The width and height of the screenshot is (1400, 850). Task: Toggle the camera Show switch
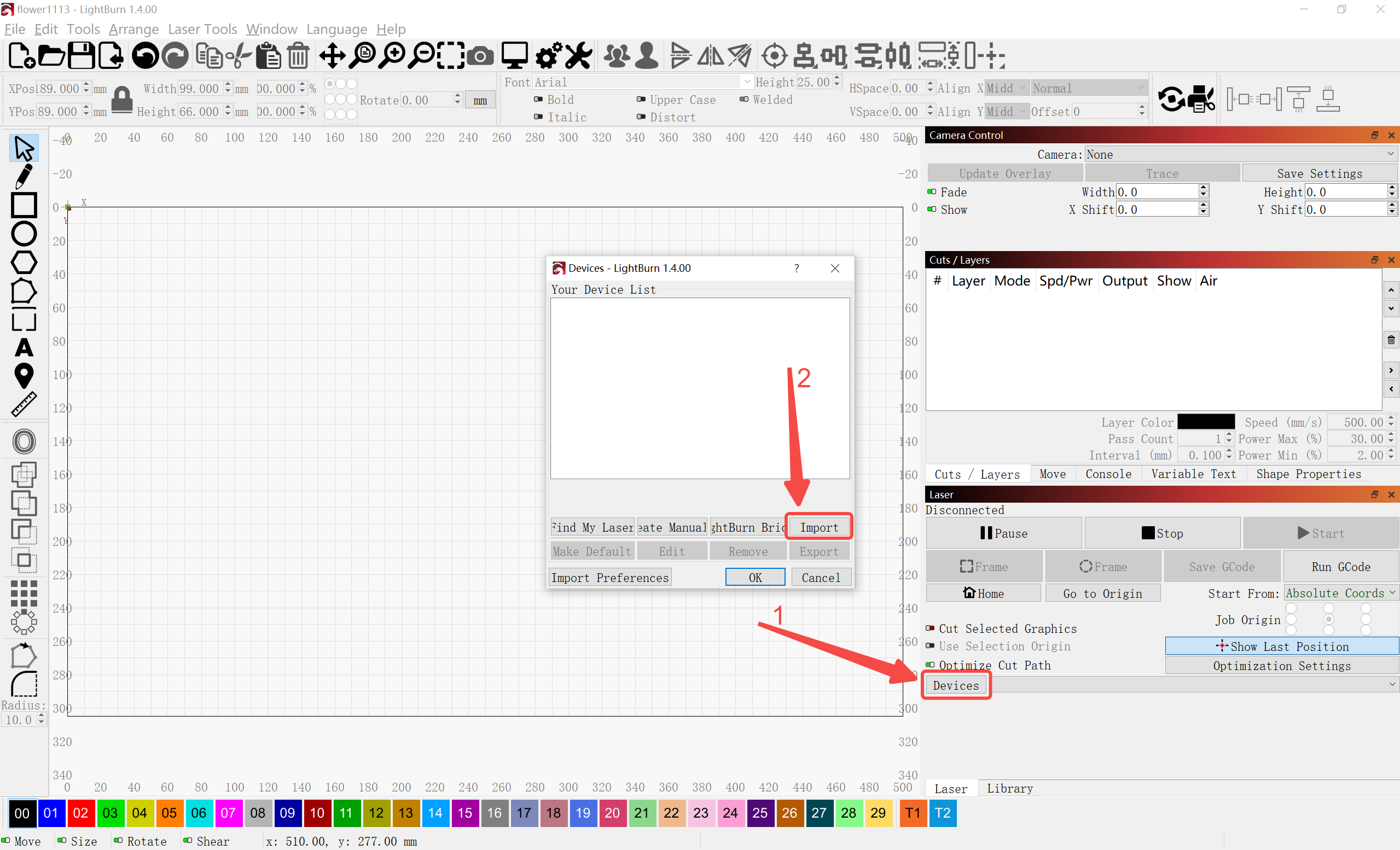932,209
